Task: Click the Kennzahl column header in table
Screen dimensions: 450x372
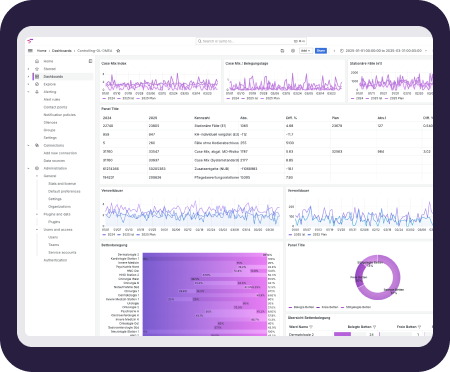Action: coord(203,118)
